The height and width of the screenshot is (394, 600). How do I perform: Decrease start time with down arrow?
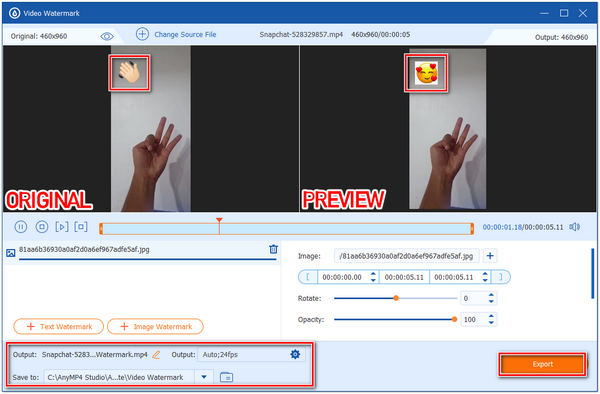(x=373, y=280)
